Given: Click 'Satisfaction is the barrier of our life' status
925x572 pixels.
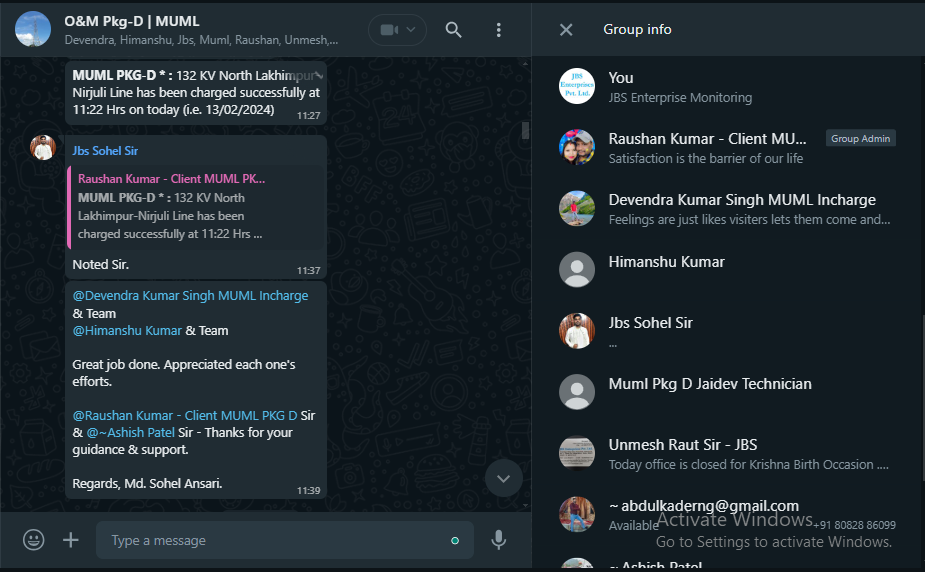Looking at the screenshot, I should [x=706, y=159].
